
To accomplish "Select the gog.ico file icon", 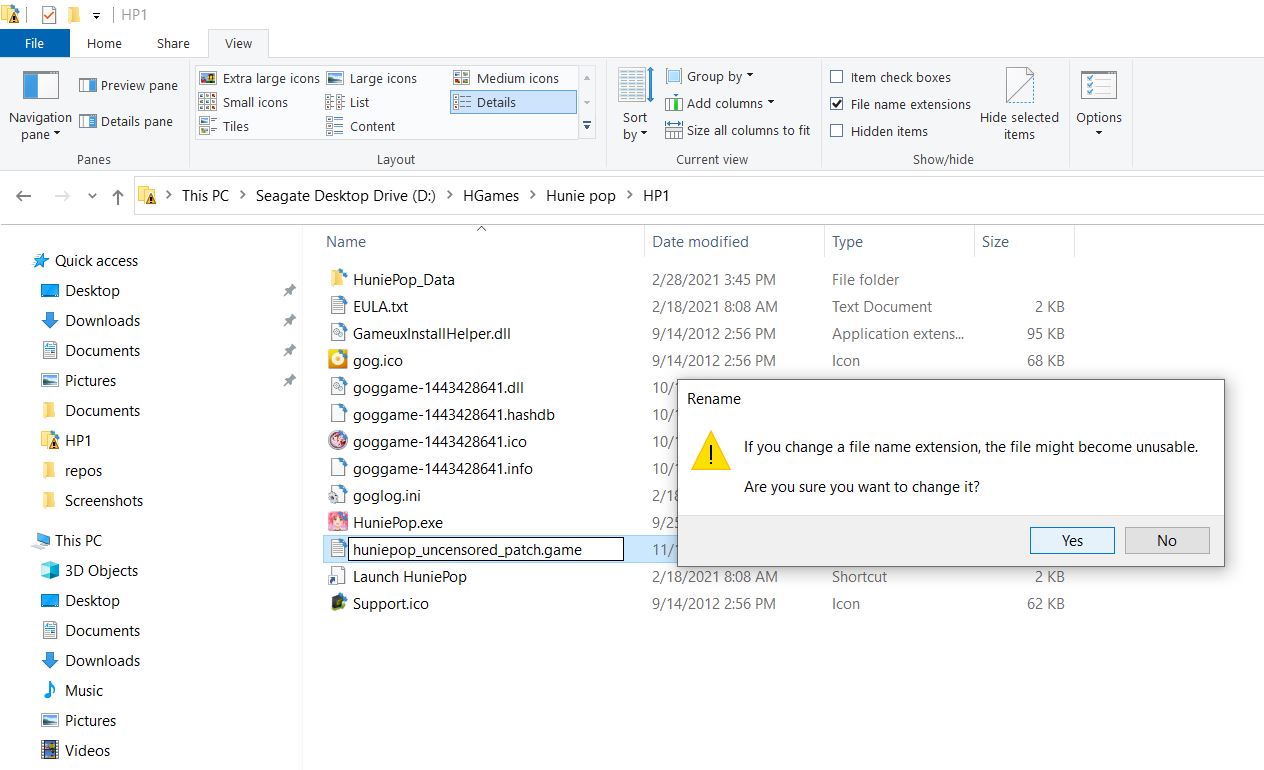I will [337, 360].
